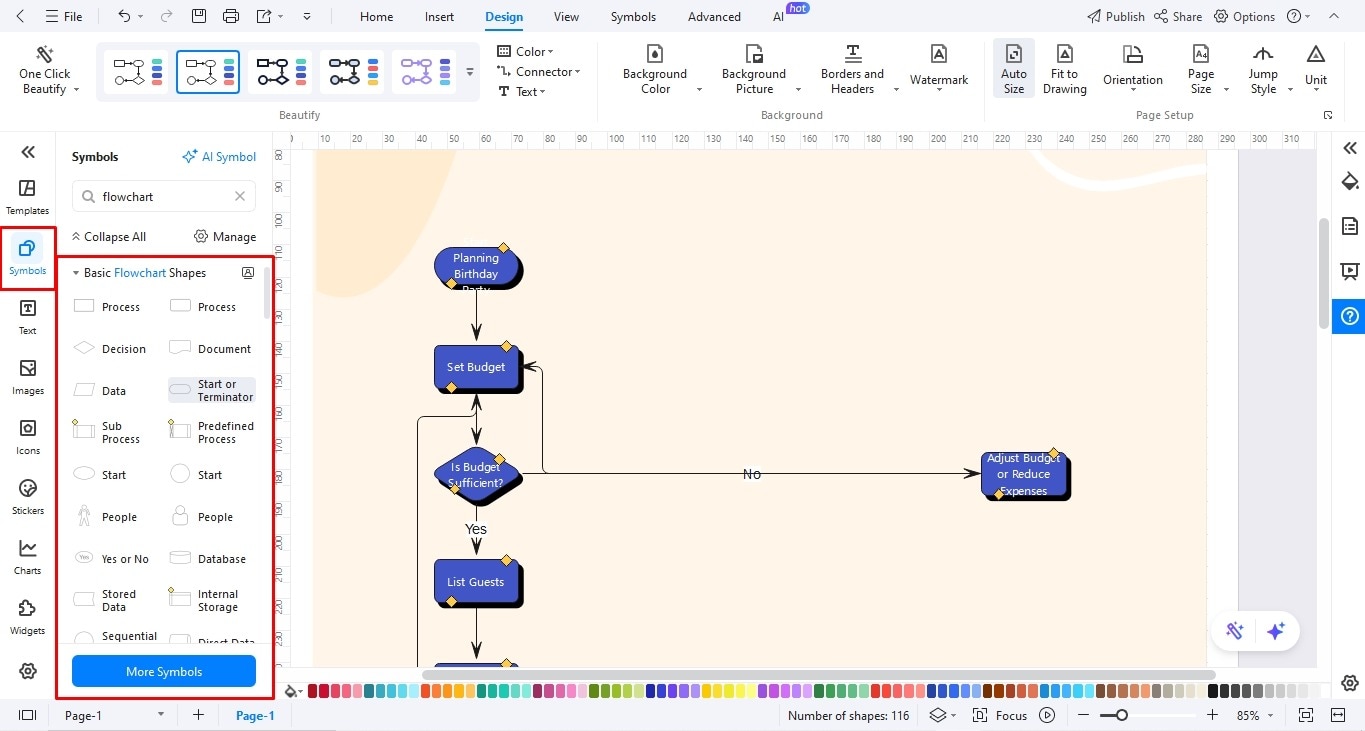Screen dimensions: 1365x731
Task: Open the Color dropdown in Design ribbon
Action: tap(526, 51)
